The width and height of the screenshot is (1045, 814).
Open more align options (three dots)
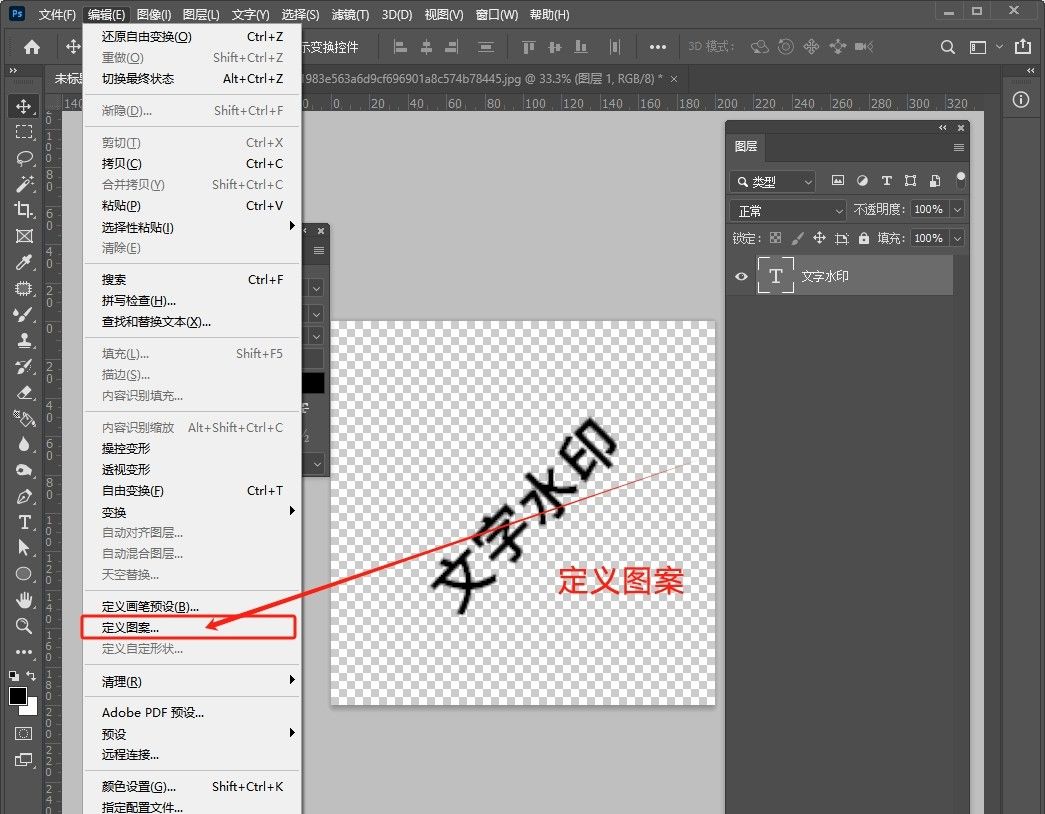(x=658, y=47)
